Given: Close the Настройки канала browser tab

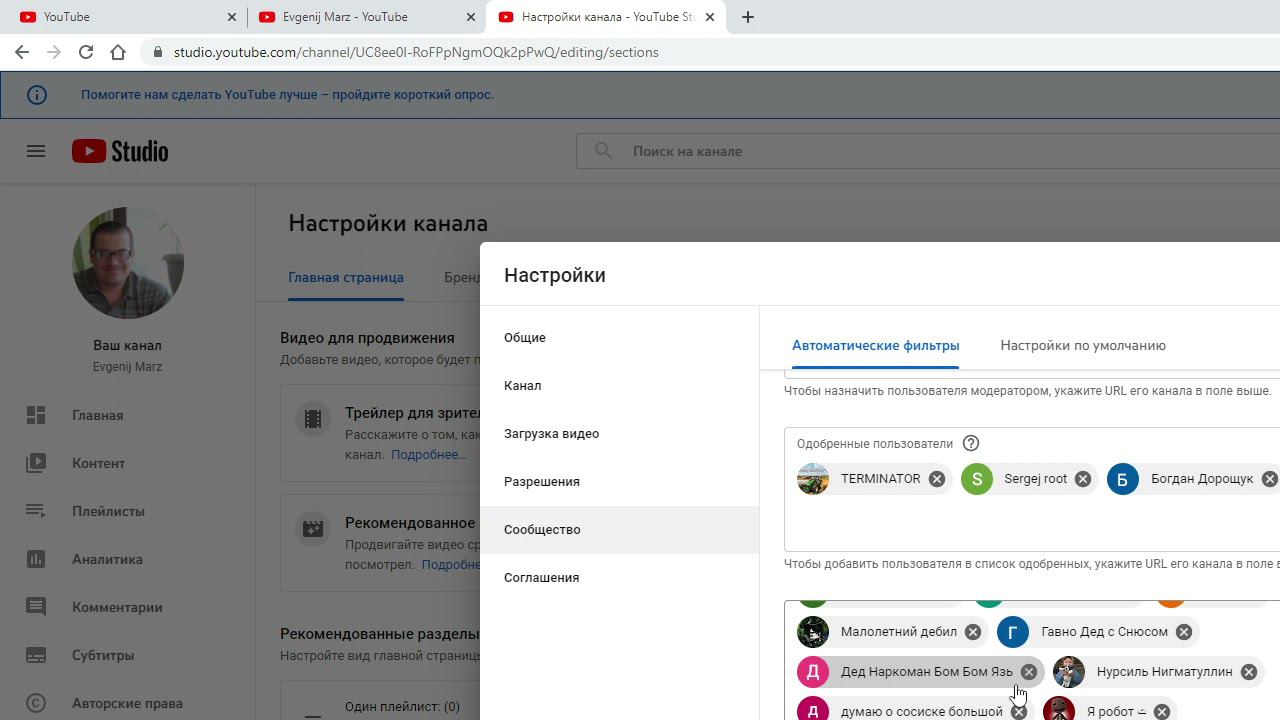Looking at the screenshot, I should (710, 17).
